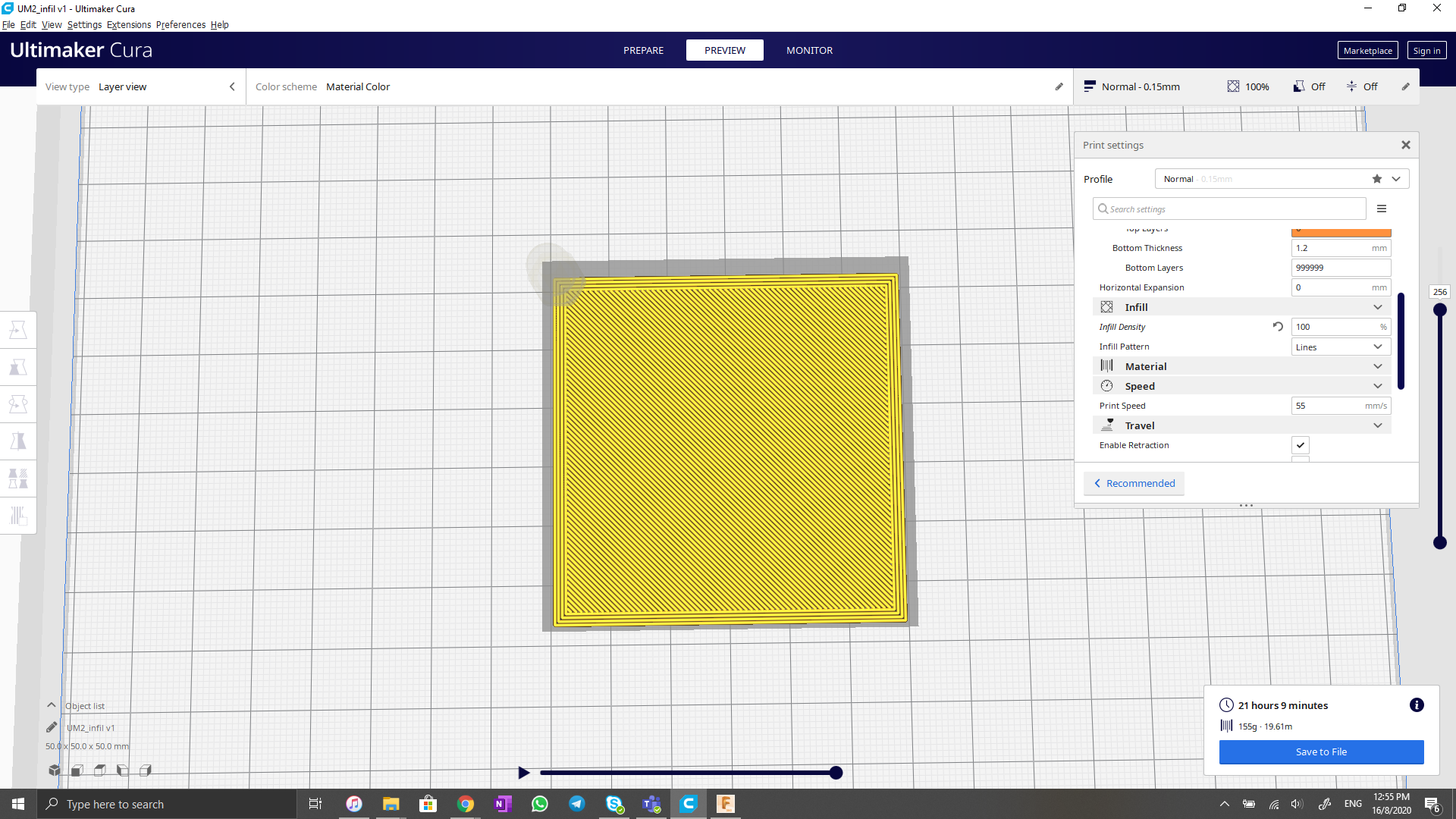
Task: Switch to front camera view
Action: pyautogui.click(x=77, y=770)
